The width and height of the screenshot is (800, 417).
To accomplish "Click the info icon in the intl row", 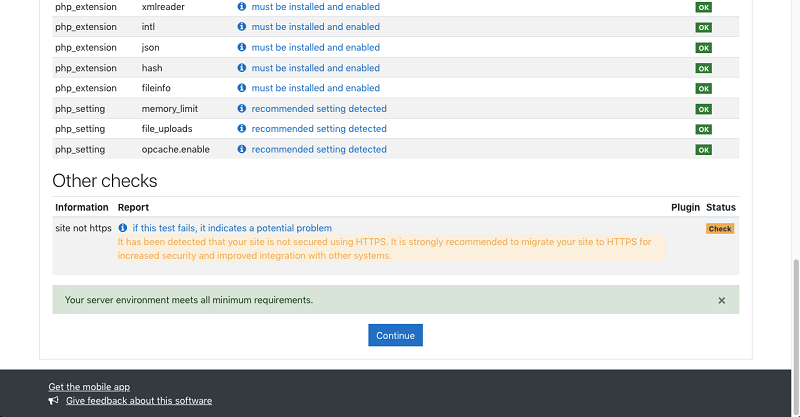I will [242, 27].
